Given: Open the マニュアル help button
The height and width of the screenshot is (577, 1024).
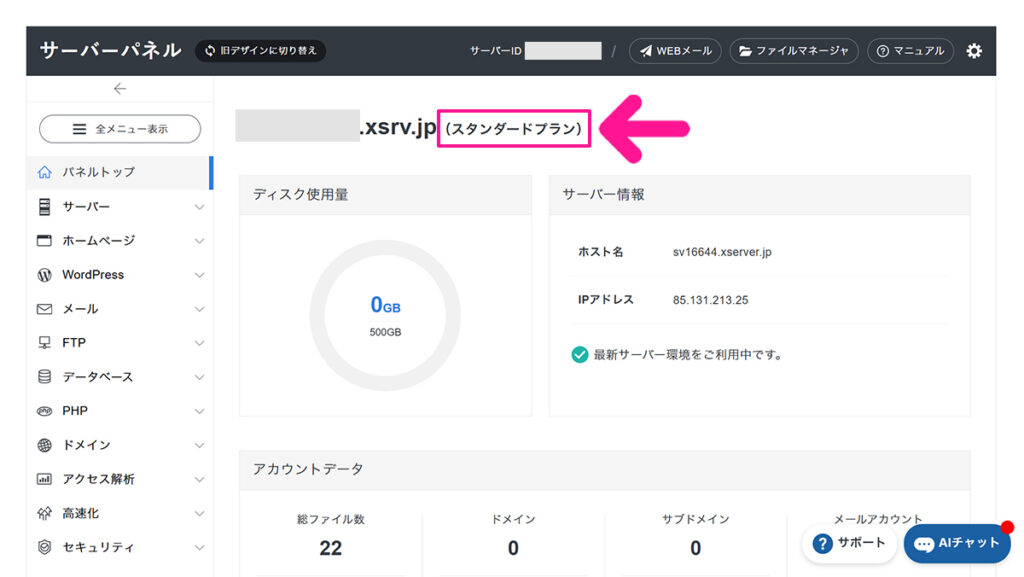Looking at the screenshot, I should click(x=910, y=51).
